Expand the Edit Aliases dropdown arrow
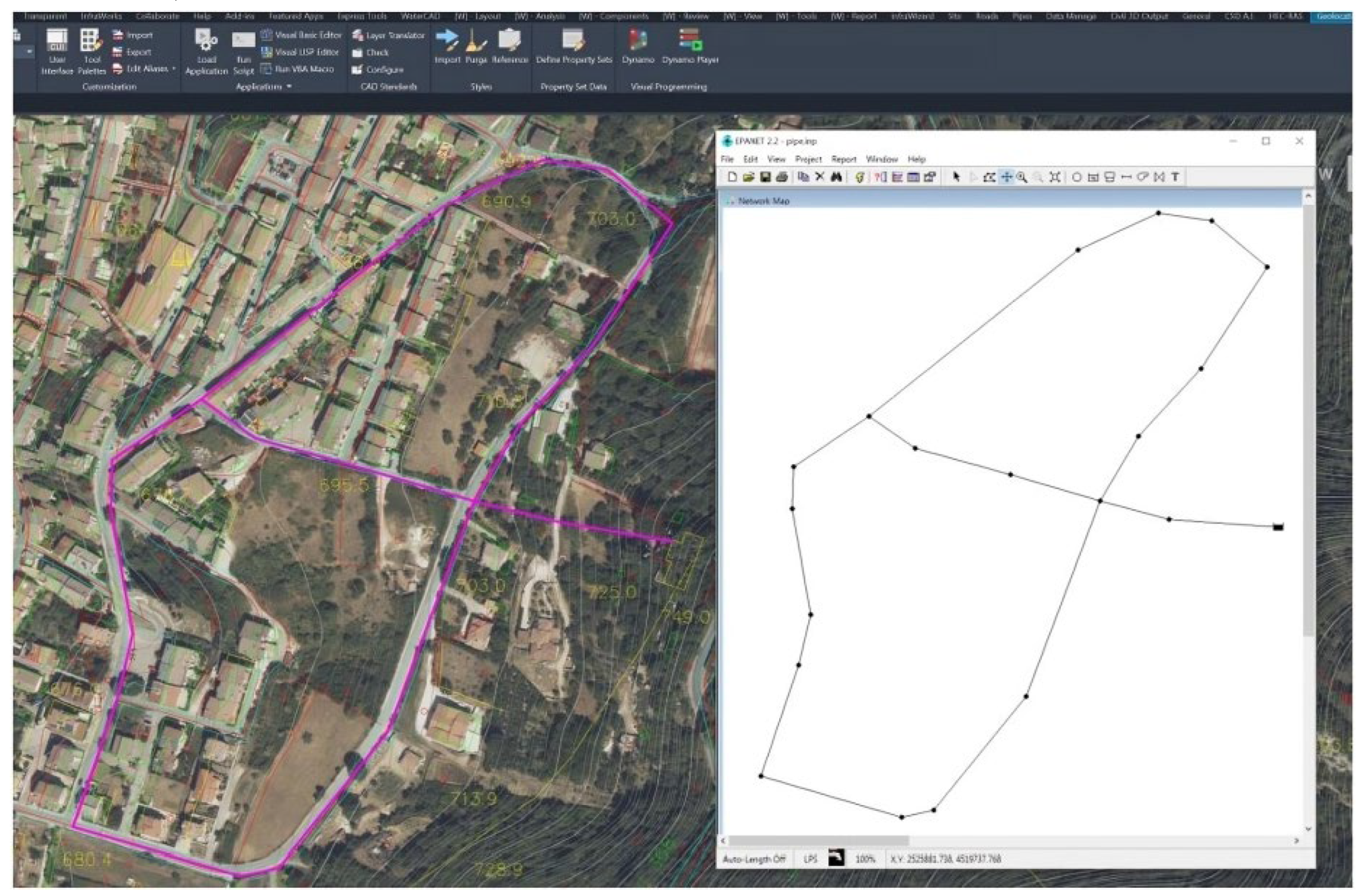The image size is (1362, 896). [x=174, y=69]
